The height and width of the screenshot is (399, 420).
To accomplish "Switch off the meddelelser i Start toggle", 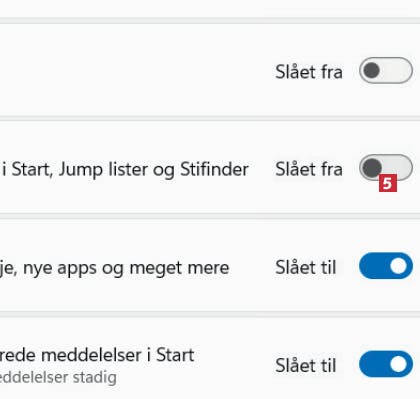I will 386,364.
